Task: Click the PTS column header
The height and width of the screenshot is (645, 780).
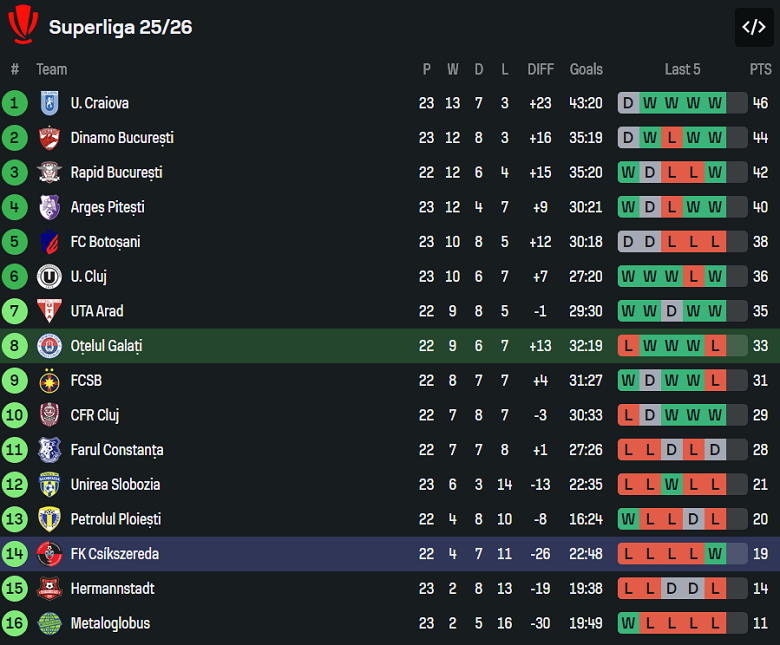Action: tap(760, 69)
